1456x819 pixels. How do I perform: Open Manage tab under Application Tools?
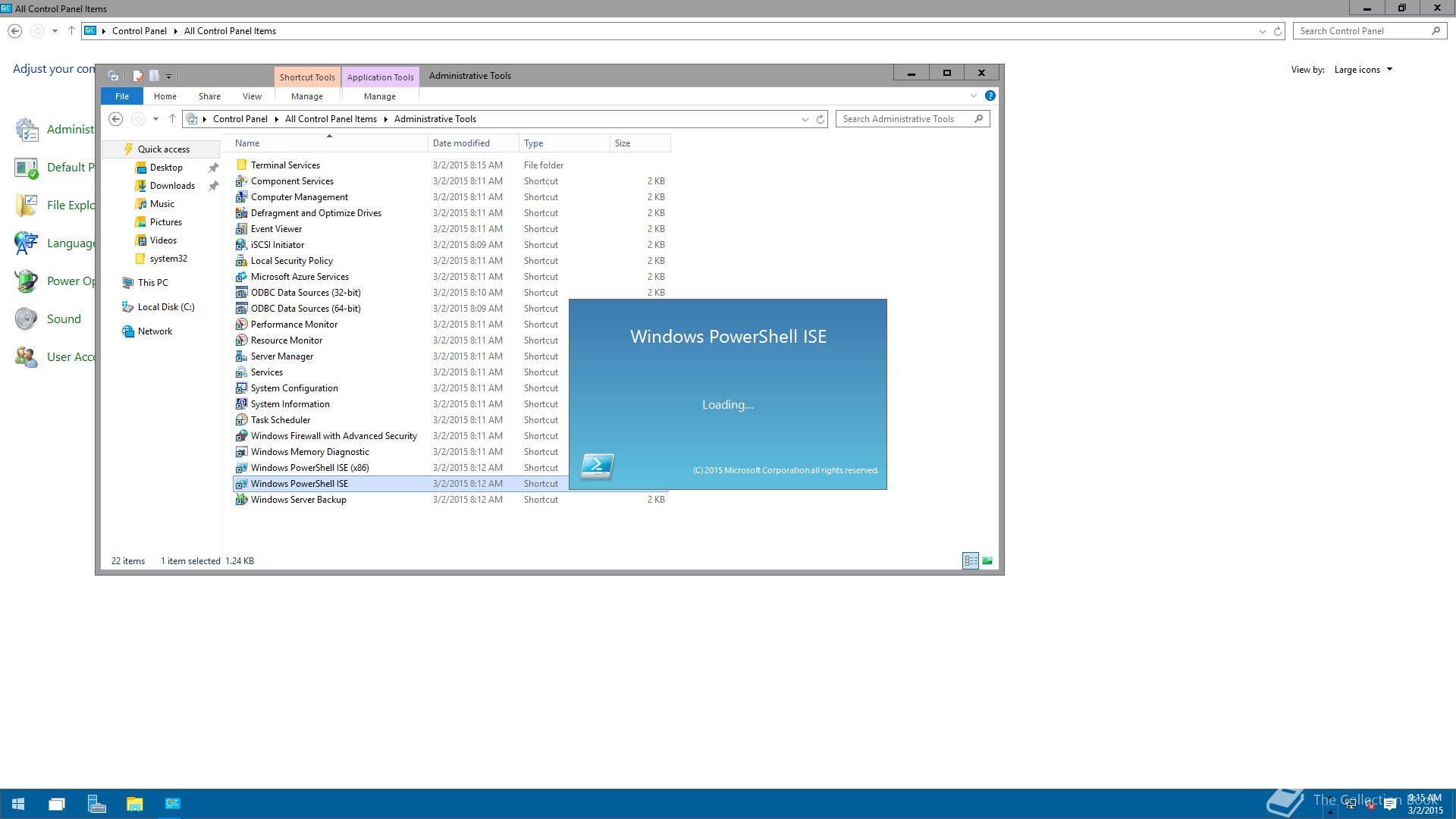380,96
